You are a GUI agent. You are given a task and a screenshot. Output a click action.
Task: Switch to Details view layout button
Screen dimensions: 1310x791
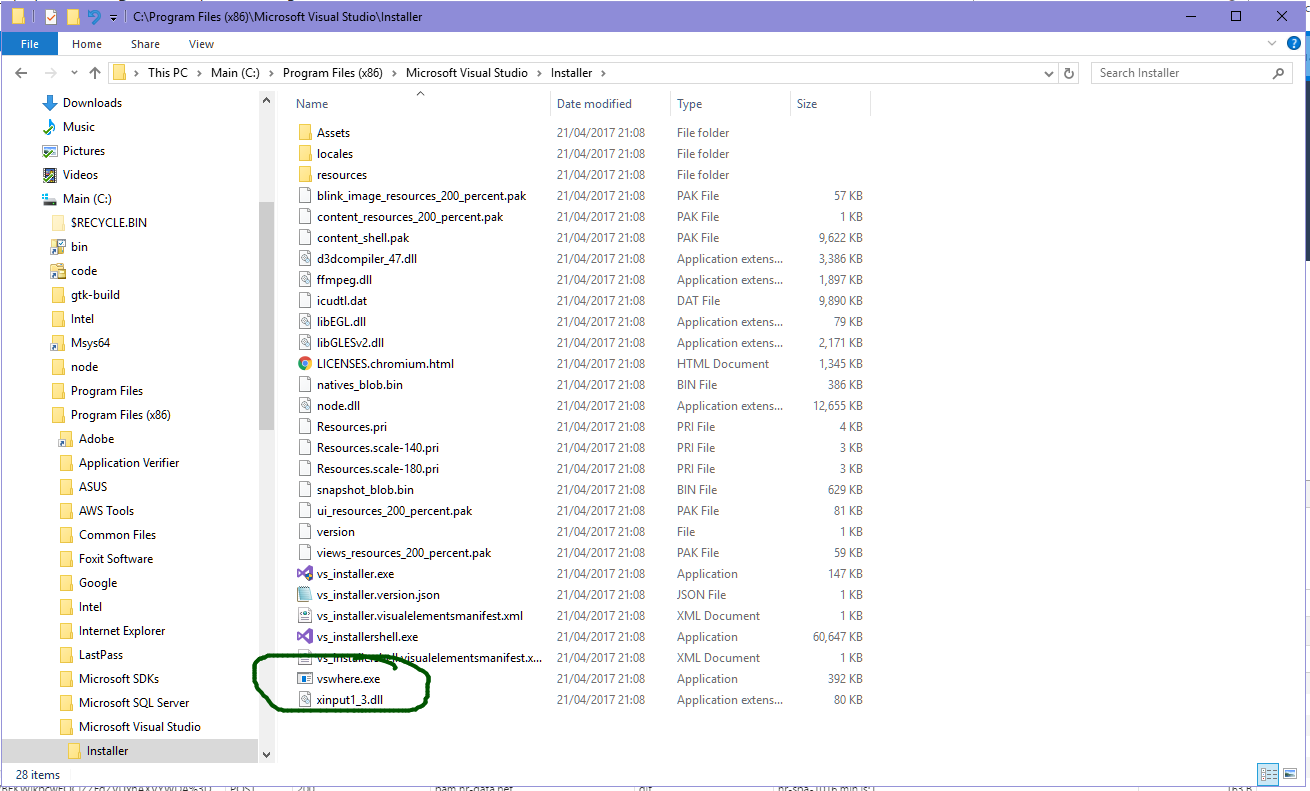(1268, 774)
